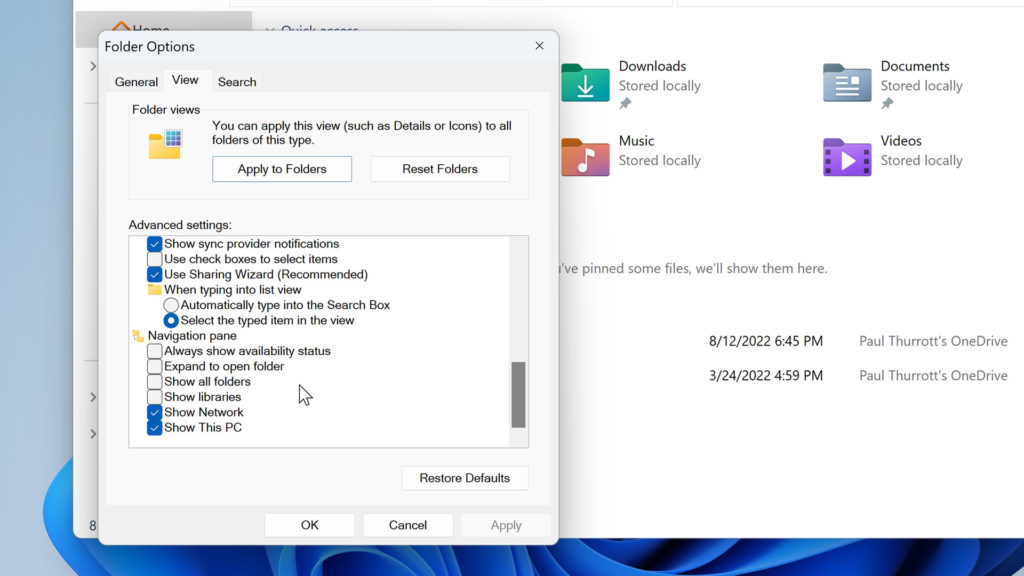1024x576 pixels.
Task: Uncheck Show Network option
Action: (154, 413)
